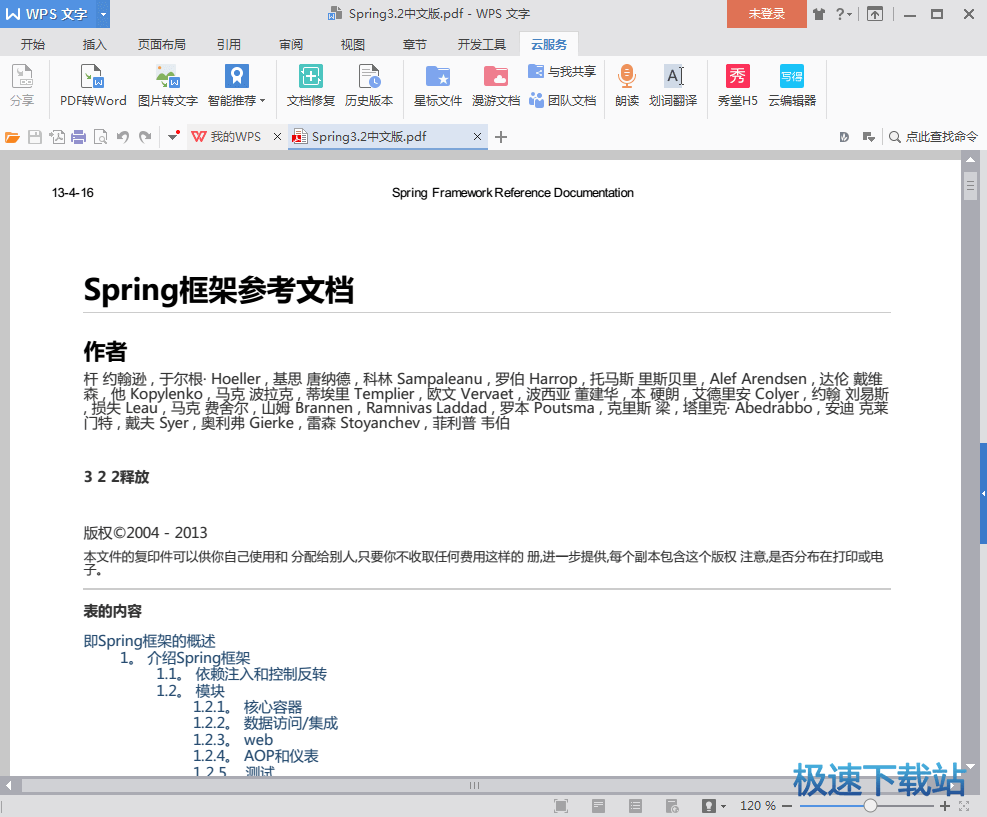Screen dimensions: 987x817
Task: Click the open folder icon in quick toolbar
Action: [12, 137]
